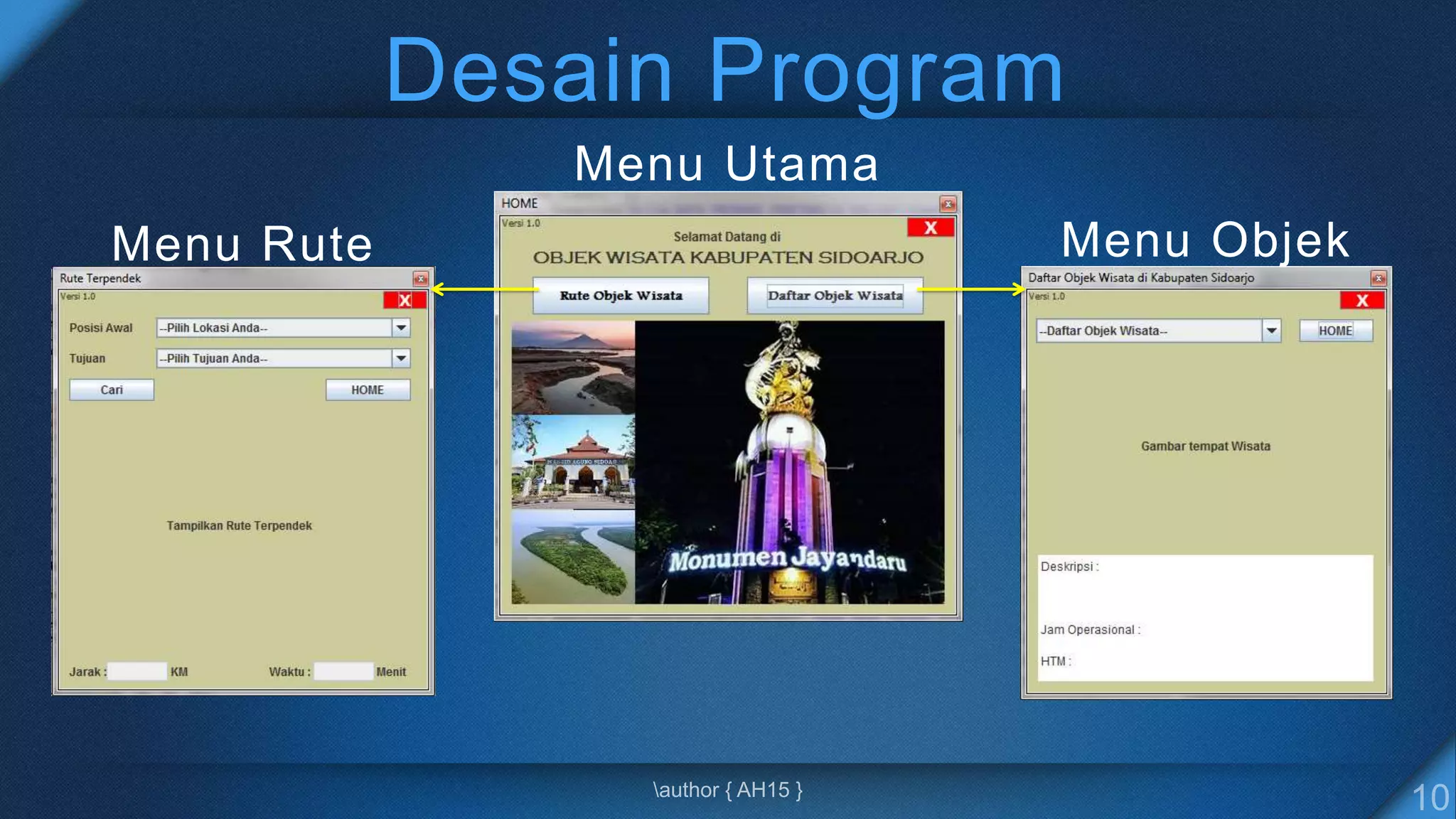Close Daftar Objek Wisata title bar button
This screenshot has width=1456, height=819.
tap(1378, 278)
